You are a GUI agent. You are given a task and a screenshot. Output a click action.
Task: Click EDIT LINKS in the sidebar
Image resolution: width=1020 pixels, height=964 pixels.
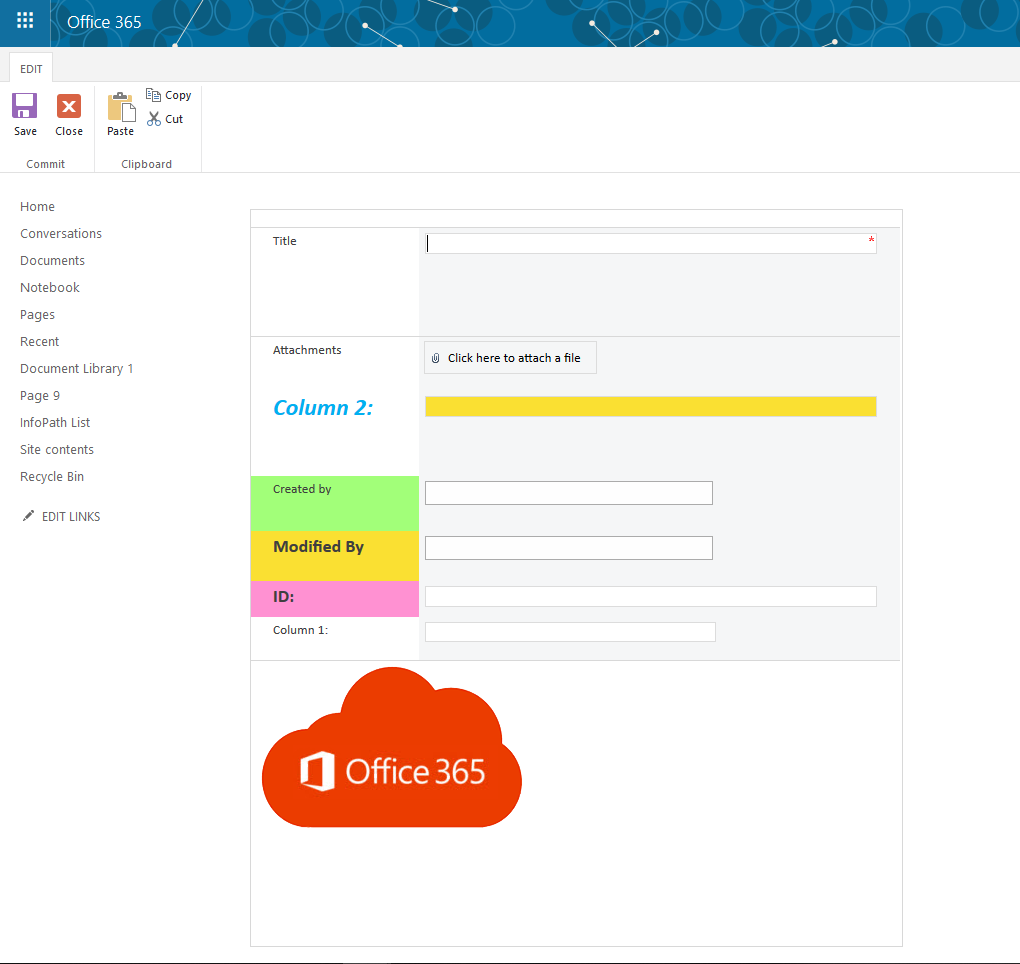click(x=71, y=516)
